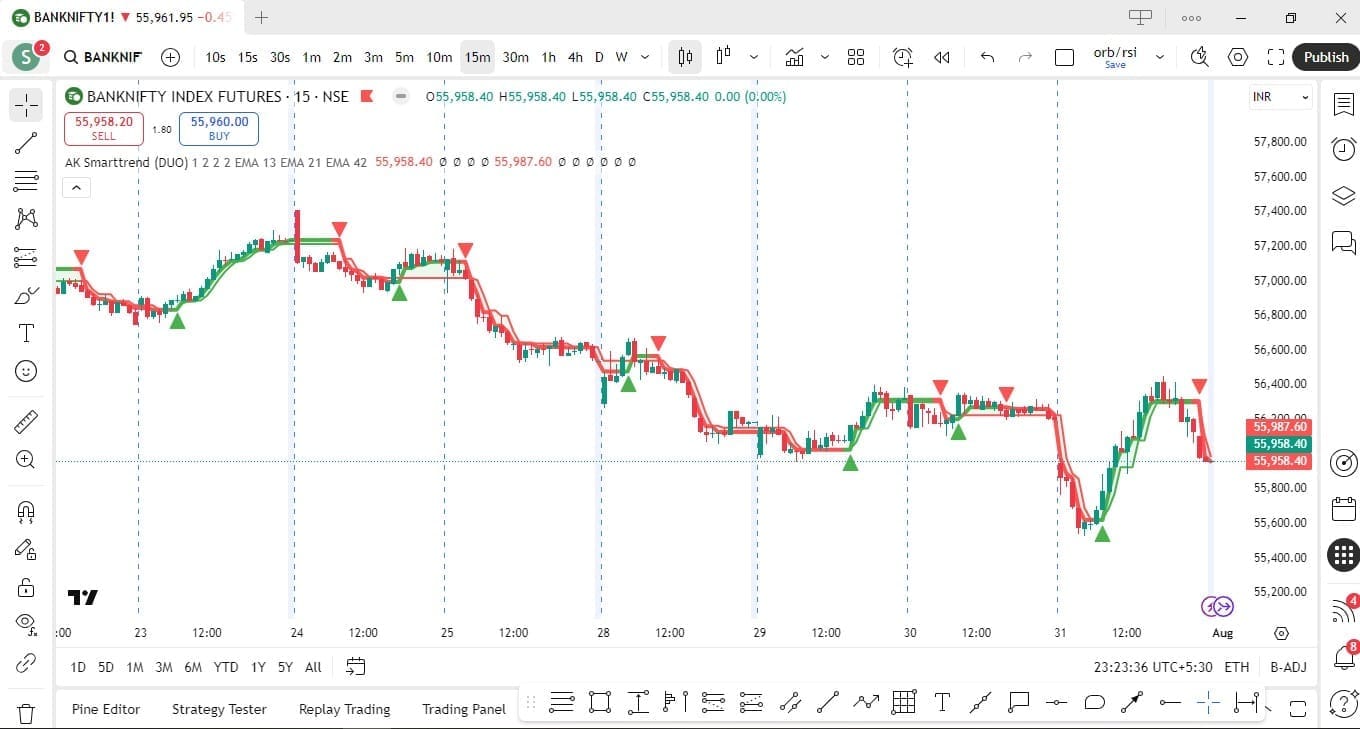Choose the daily D timeframe
The height and width of the screenshot is (729, 1360).
(599, 57)
